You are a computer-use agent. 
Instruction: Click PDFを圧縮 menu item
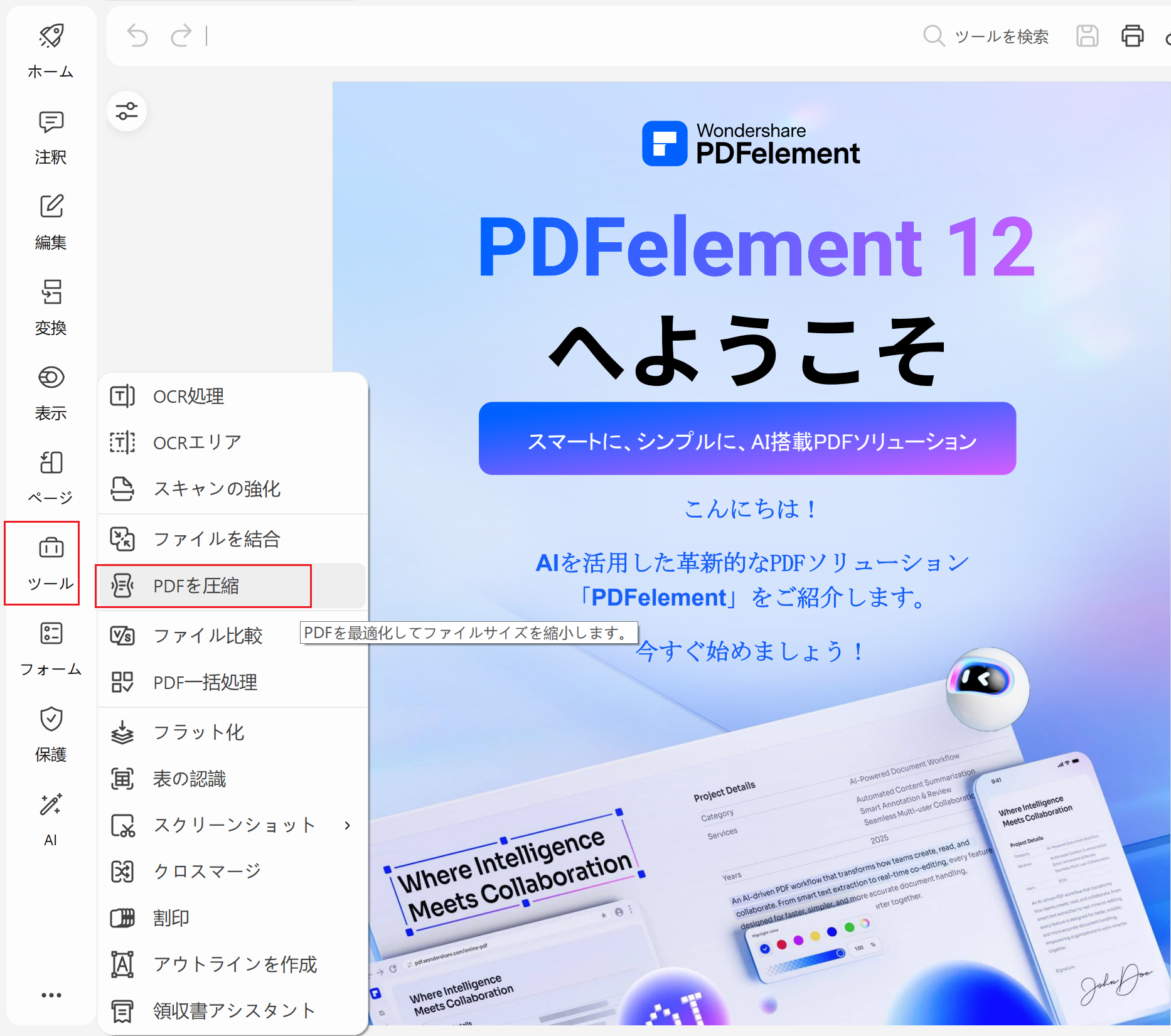tap(232, 585)
